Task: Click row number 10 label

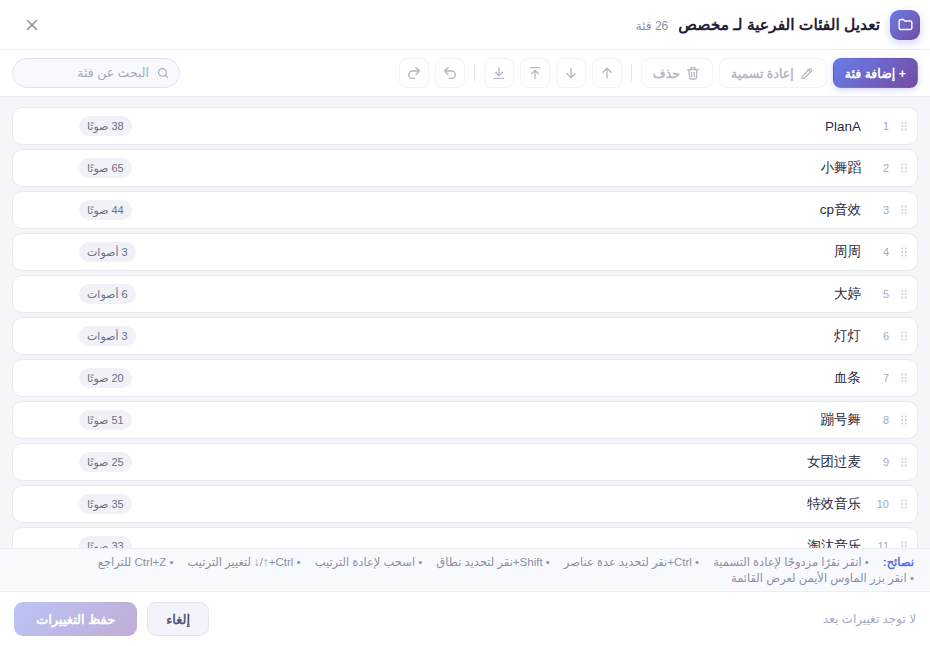Action: (x=883, y=504)
